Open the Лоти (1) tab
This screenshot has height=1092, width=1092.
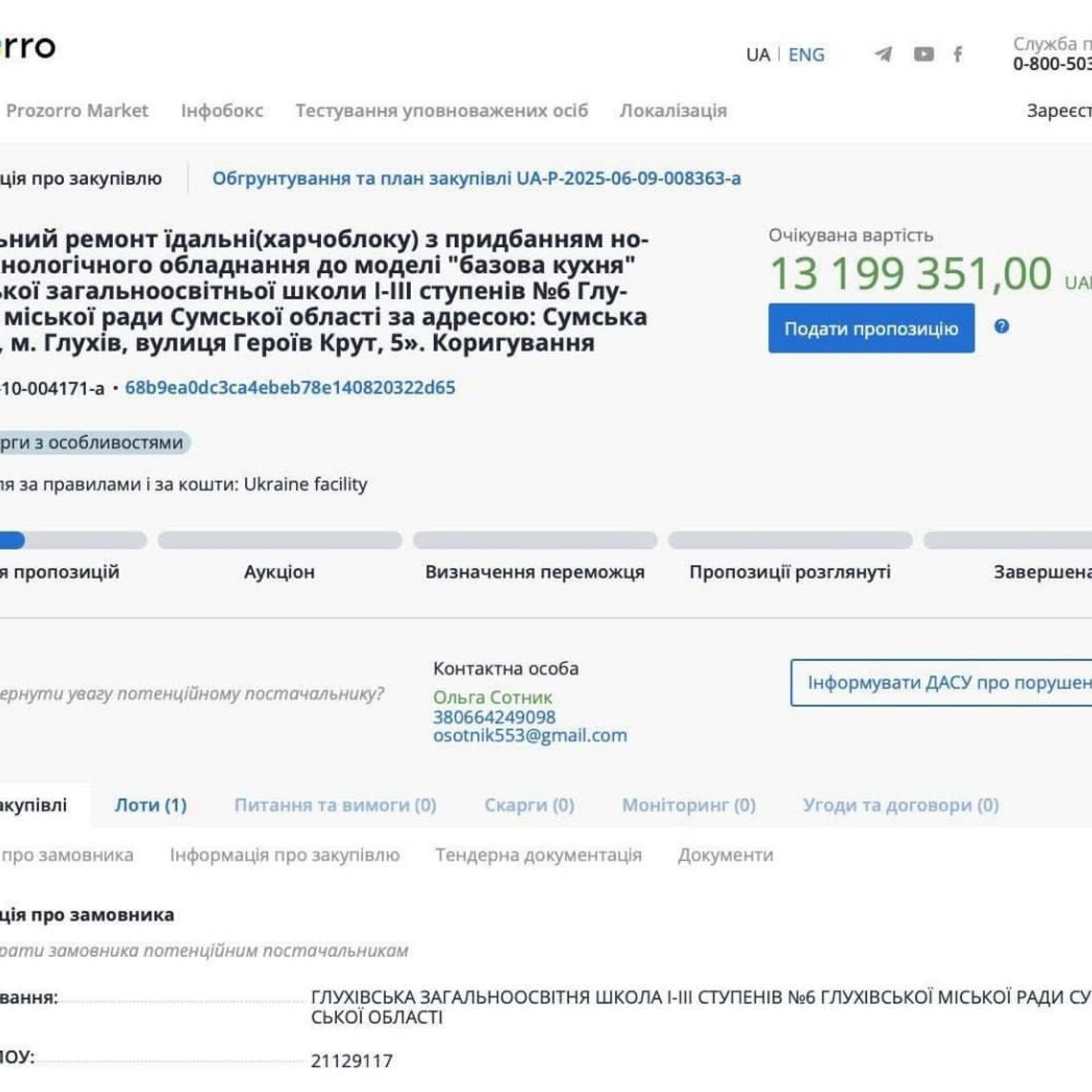point(151,805)
